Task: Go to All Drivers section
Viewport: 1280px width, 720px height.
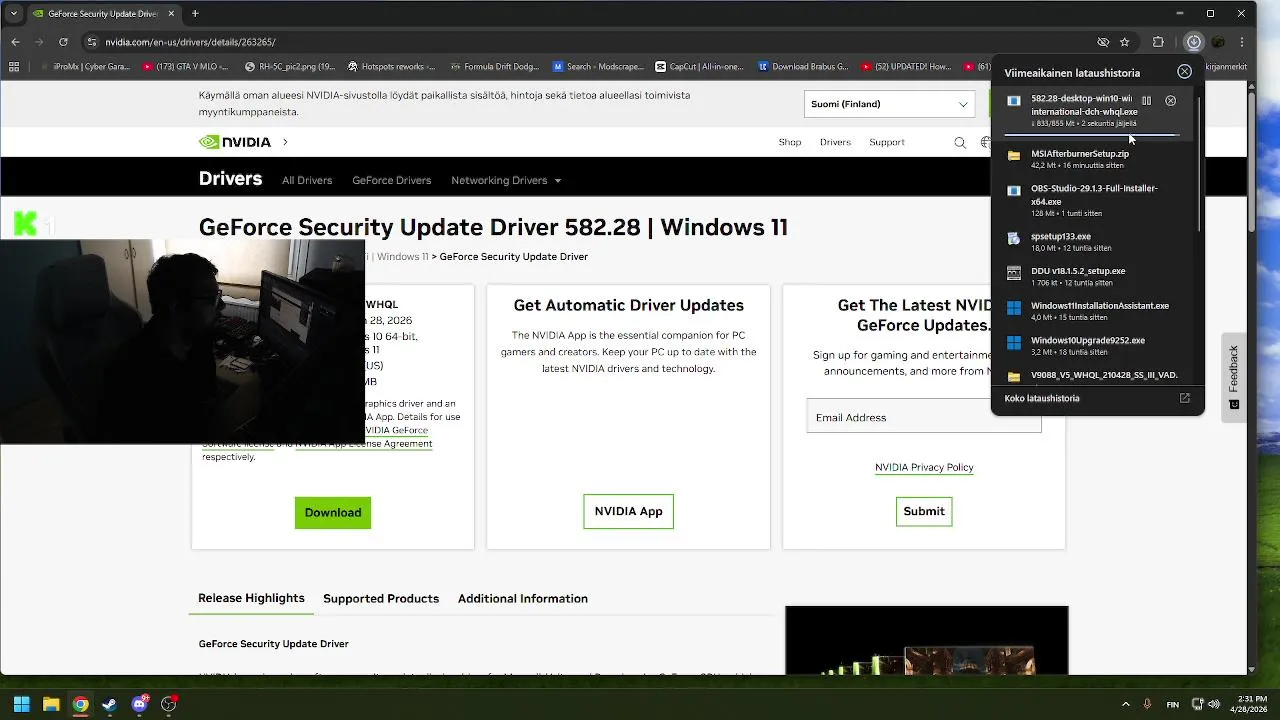Action: tap(307, 180)
